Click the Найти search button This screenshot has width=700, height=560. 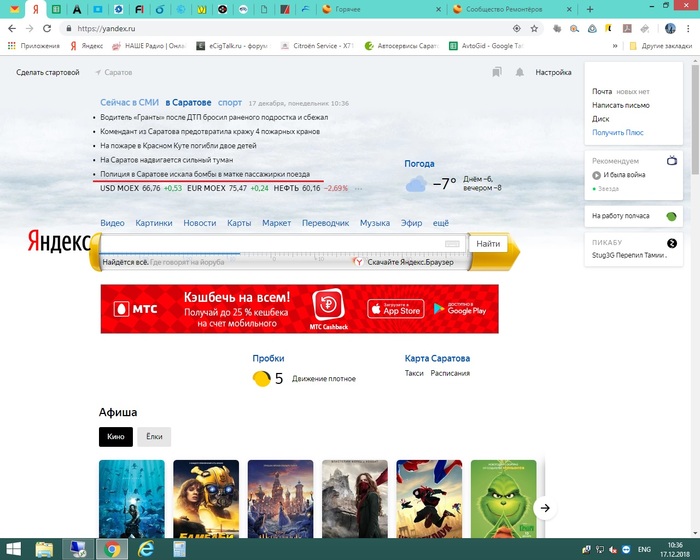coord(488,244)
